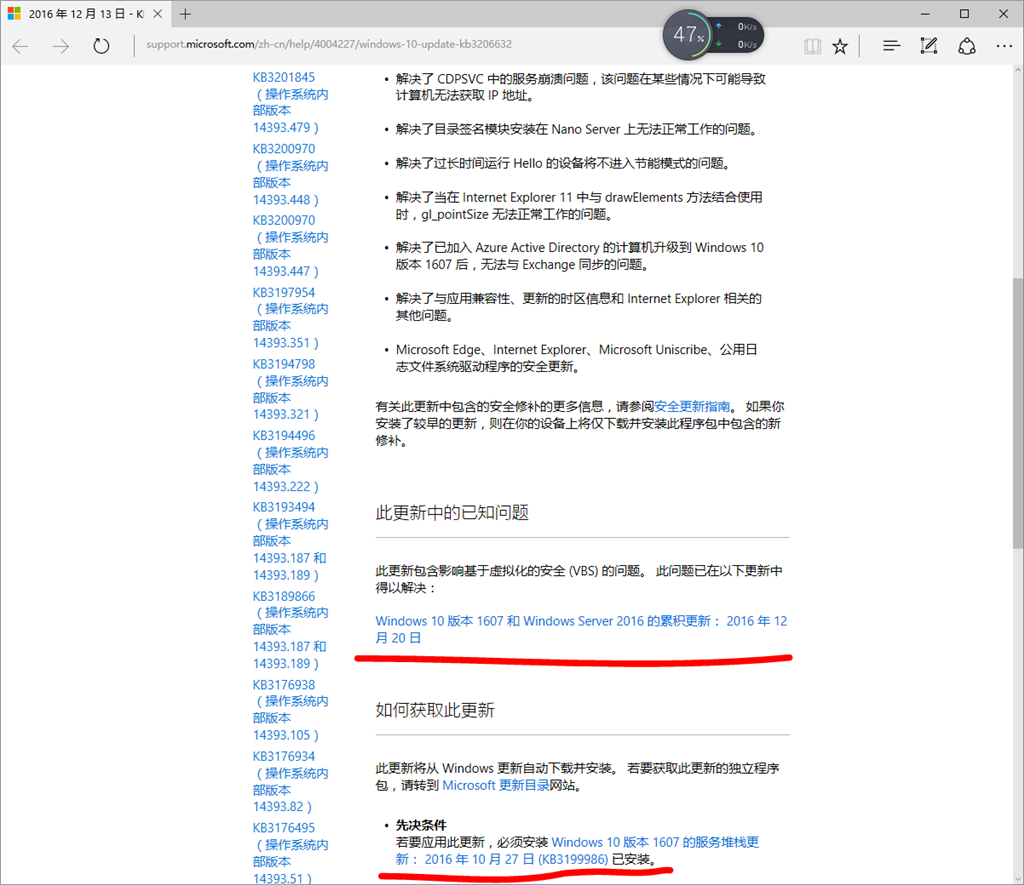The height and width of the screenshot is (885, 1024).
Task: Click the Nano Server bullet text
Action: (x=577, y=129)
